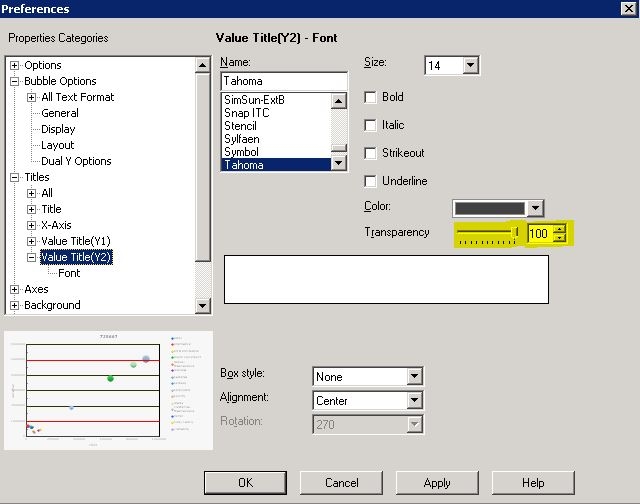The height and width of the screenshot is (504, 640).
Task: Open the Alignment dropdown
Action: coord(415,400)
